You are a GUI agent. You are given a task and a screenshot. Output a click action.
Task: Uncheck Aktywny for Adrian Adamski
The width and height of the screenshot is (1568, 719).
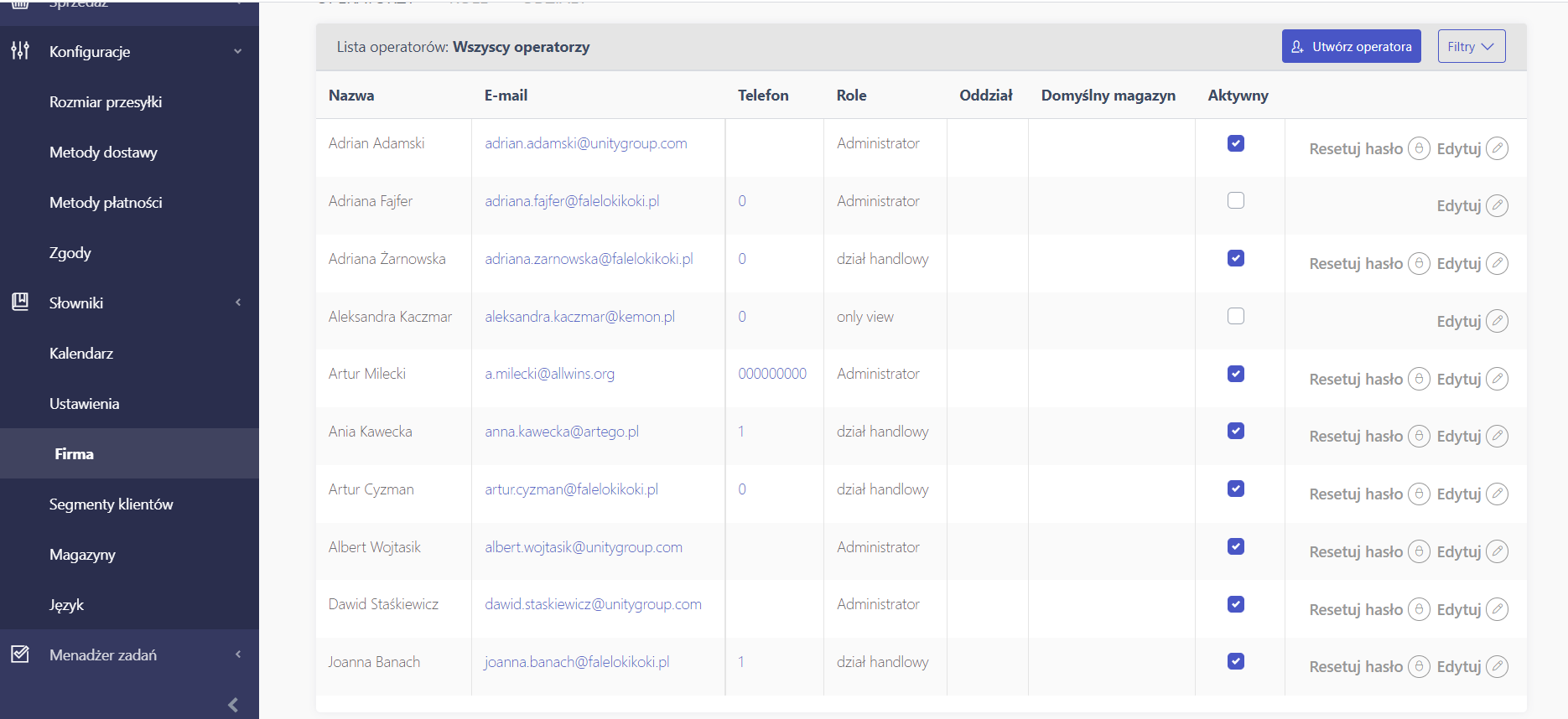coord(1236,143)
